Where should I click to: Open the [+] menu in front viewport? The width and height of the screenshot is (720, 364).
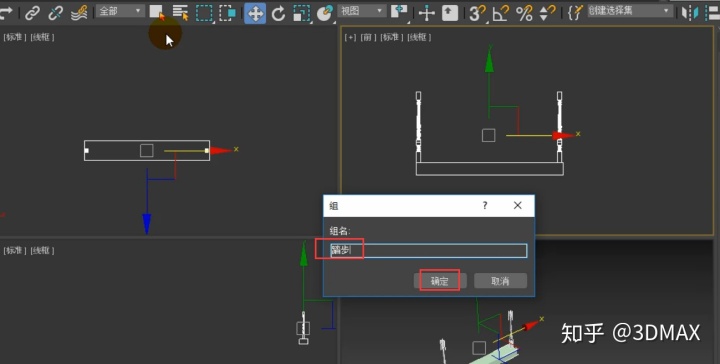[x=350, y=38]
